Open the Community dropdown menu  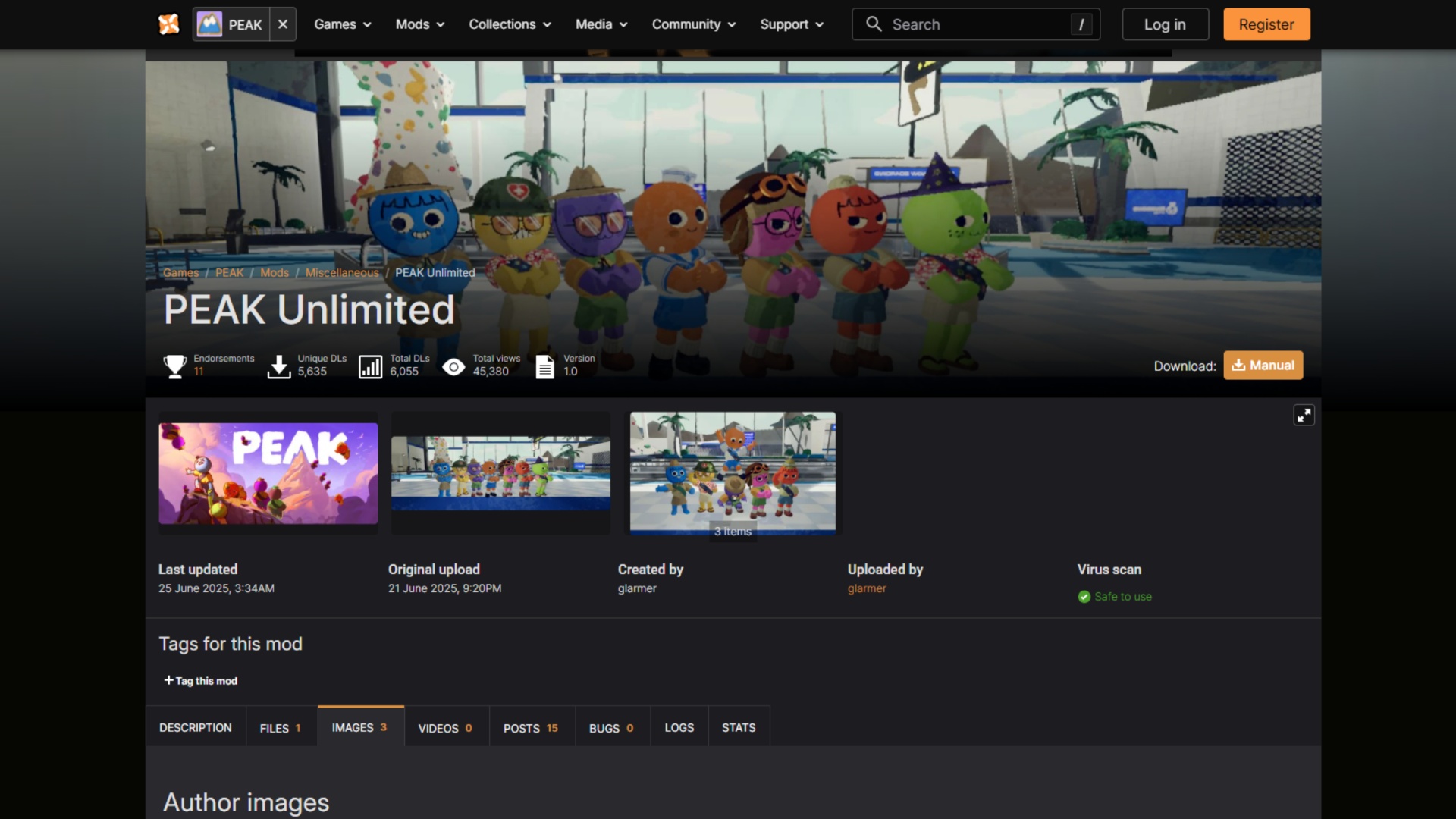pyautogui.click(x=694, y=24)
